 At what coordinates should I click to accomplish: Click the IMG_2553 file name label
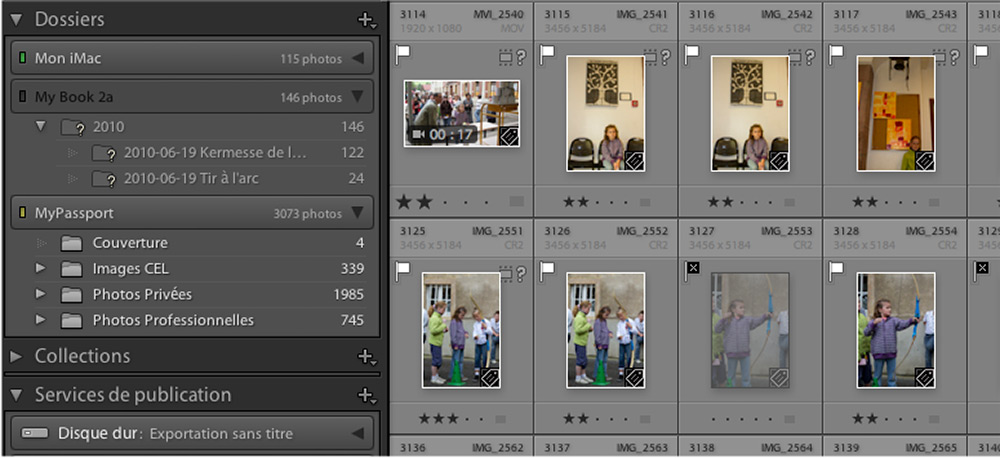pos(789,231)
